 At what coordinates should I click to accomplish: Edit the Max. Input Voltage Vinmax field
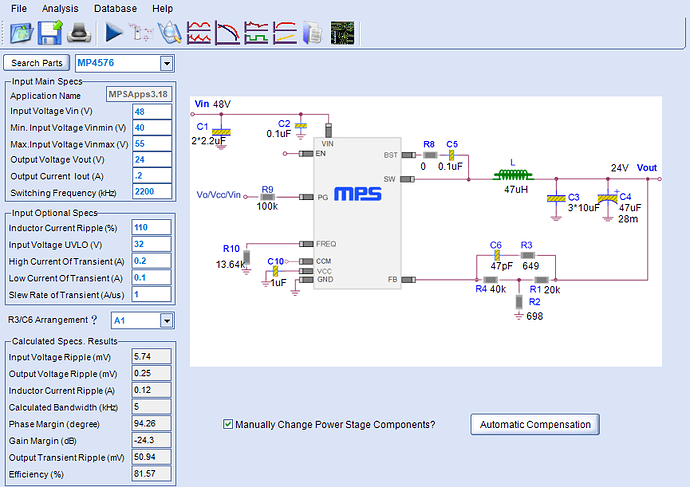click(152, 143)
